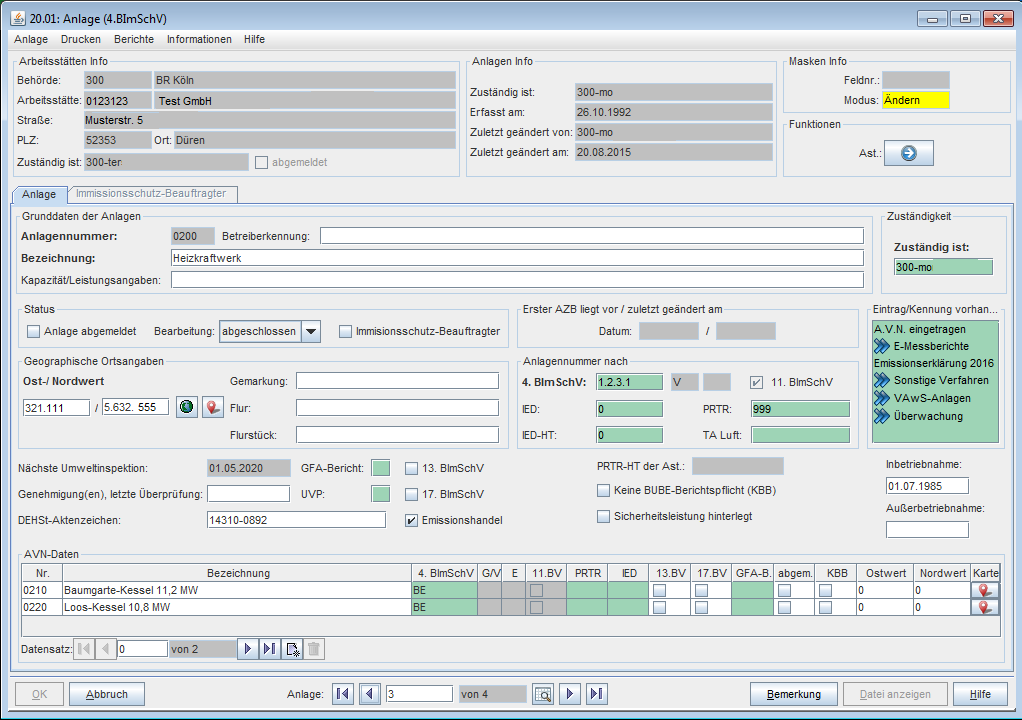
Task: Open Karte pin for Baumgarte-Kessel row
Action: point(985,591)
